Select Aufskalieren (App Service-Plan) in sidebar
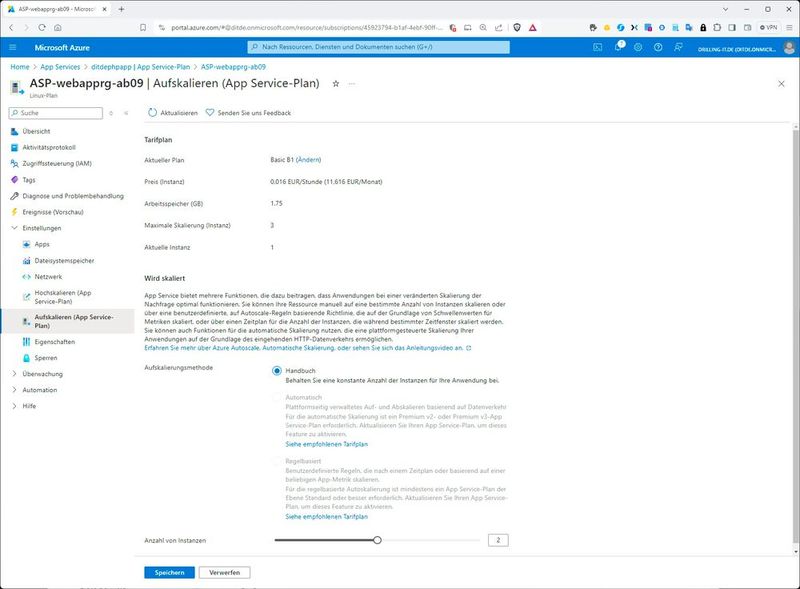 67,321
